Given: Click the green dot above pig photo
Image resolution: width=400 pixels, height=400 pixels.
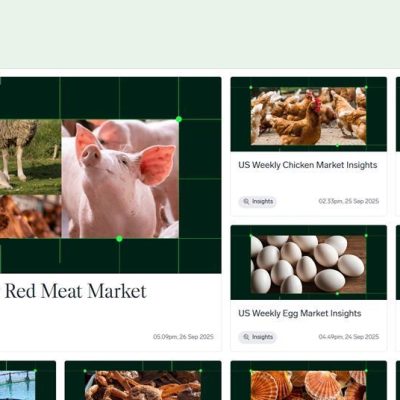Looking at the screenshot, I should (x=179, y=119).
